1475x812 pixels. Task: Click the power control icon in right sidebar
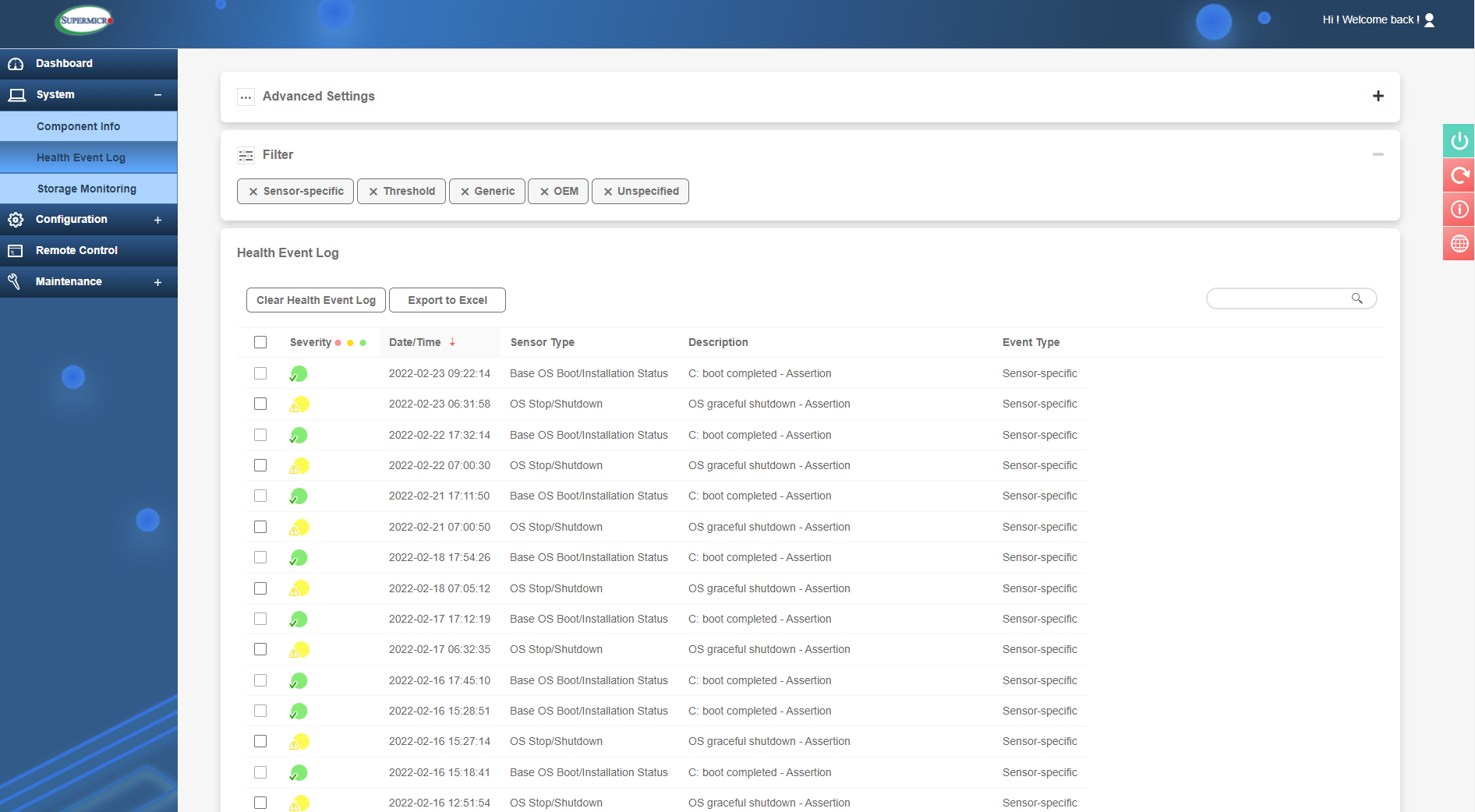pos(1458,141)
